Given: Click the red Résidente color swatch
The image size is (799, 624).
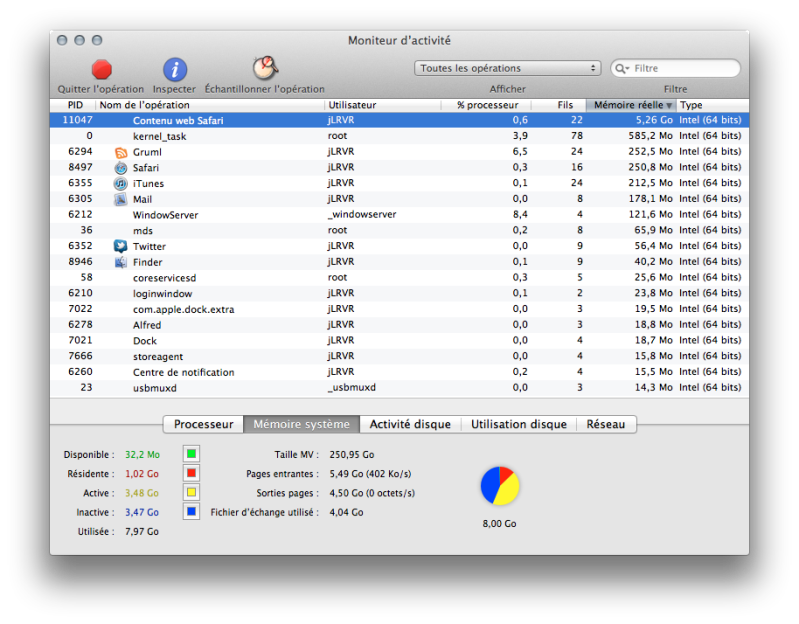Looking at the screenshot, I should pyautogui.click(x=192, y=473).
